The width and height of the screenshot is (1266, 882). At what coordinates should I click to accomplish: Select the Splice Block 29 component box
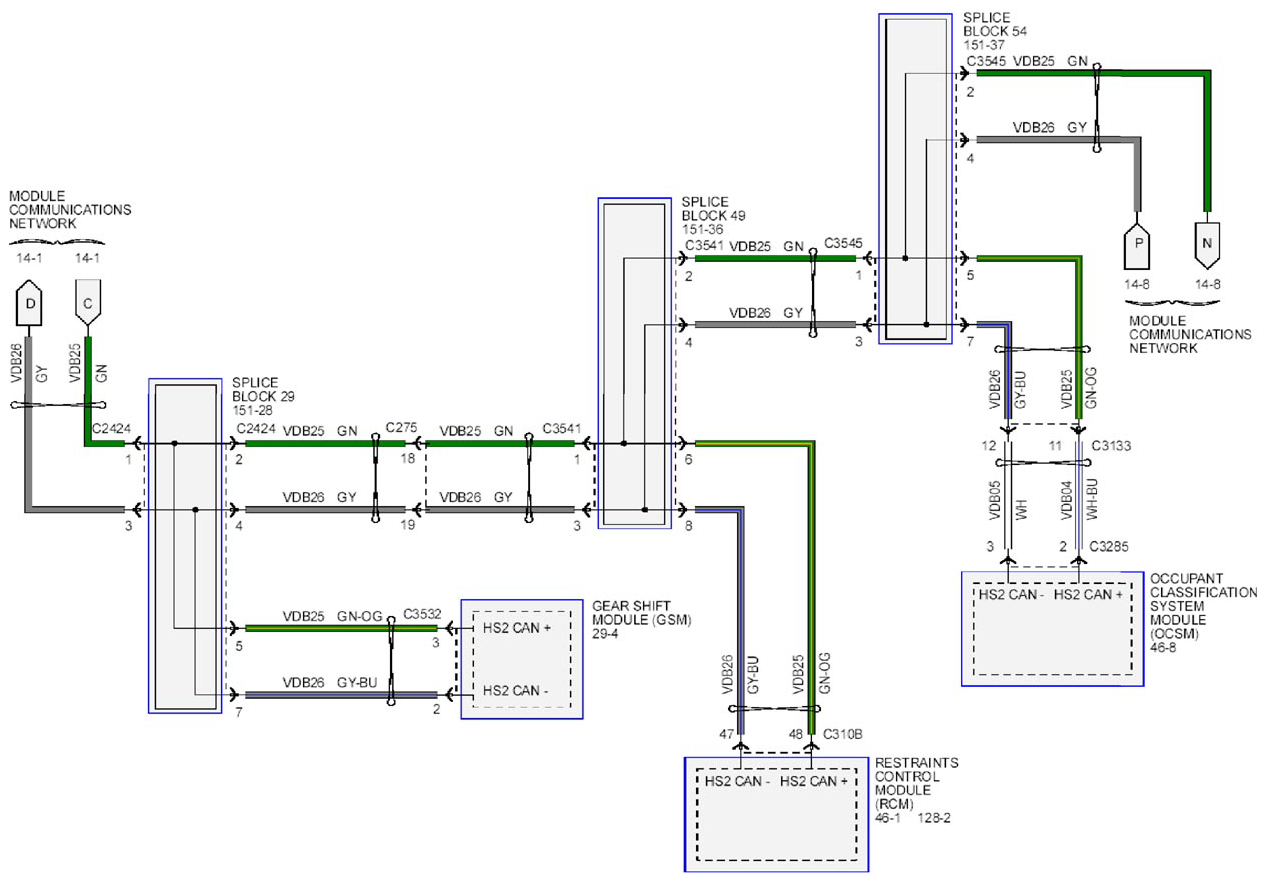point(185,546)
